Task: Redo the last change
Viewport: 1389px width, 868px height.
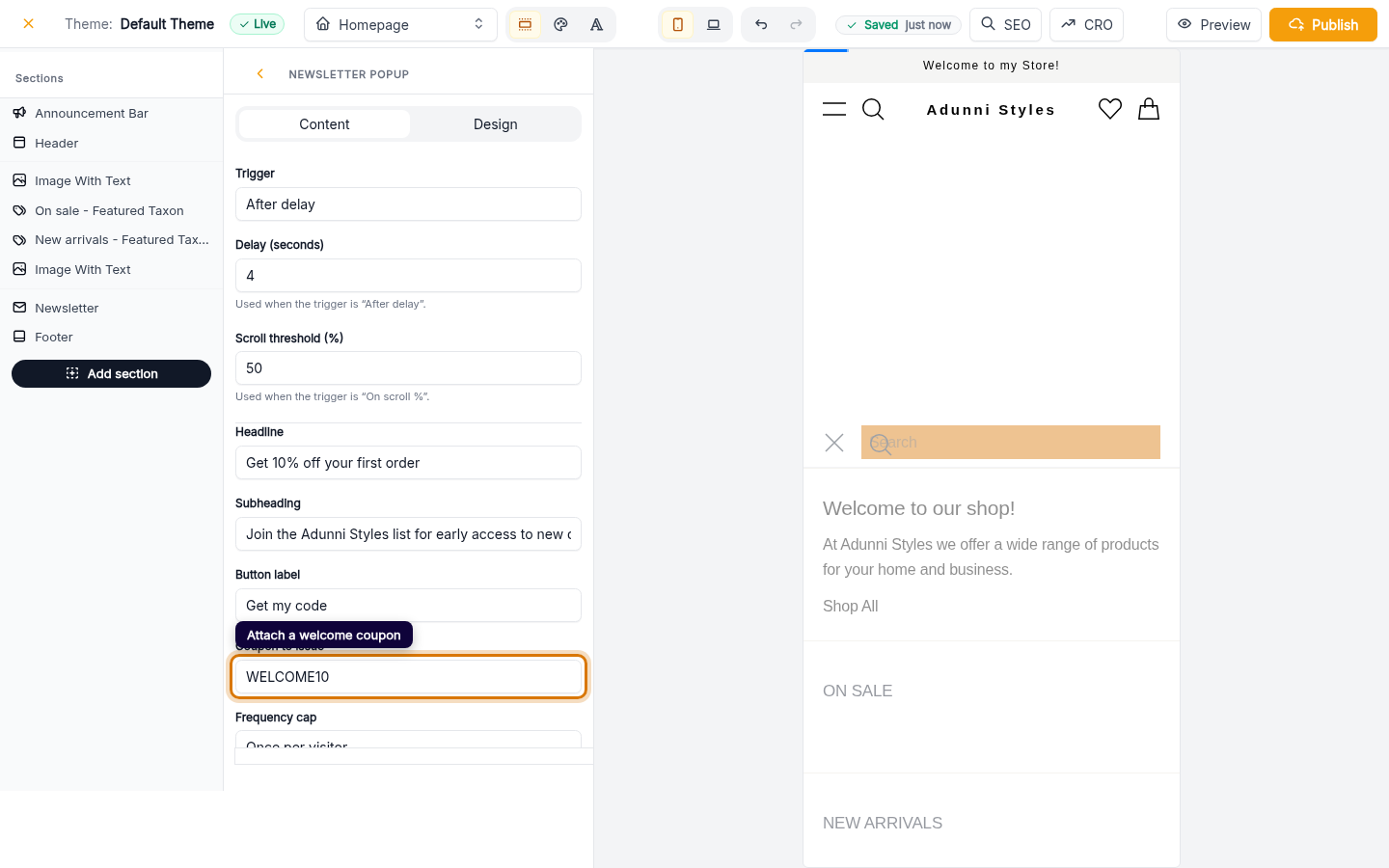Action: (796, 24)
